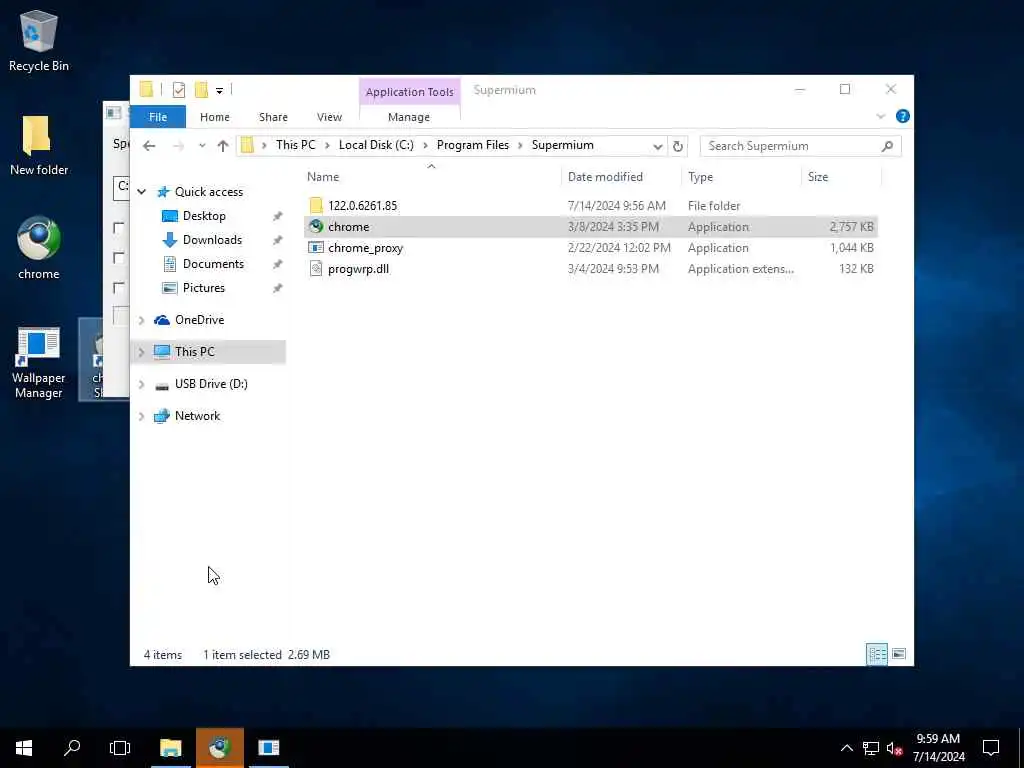Open the blue Help question mark icon
This screenshot has width=1024, height=768.
tap(903, 116)
